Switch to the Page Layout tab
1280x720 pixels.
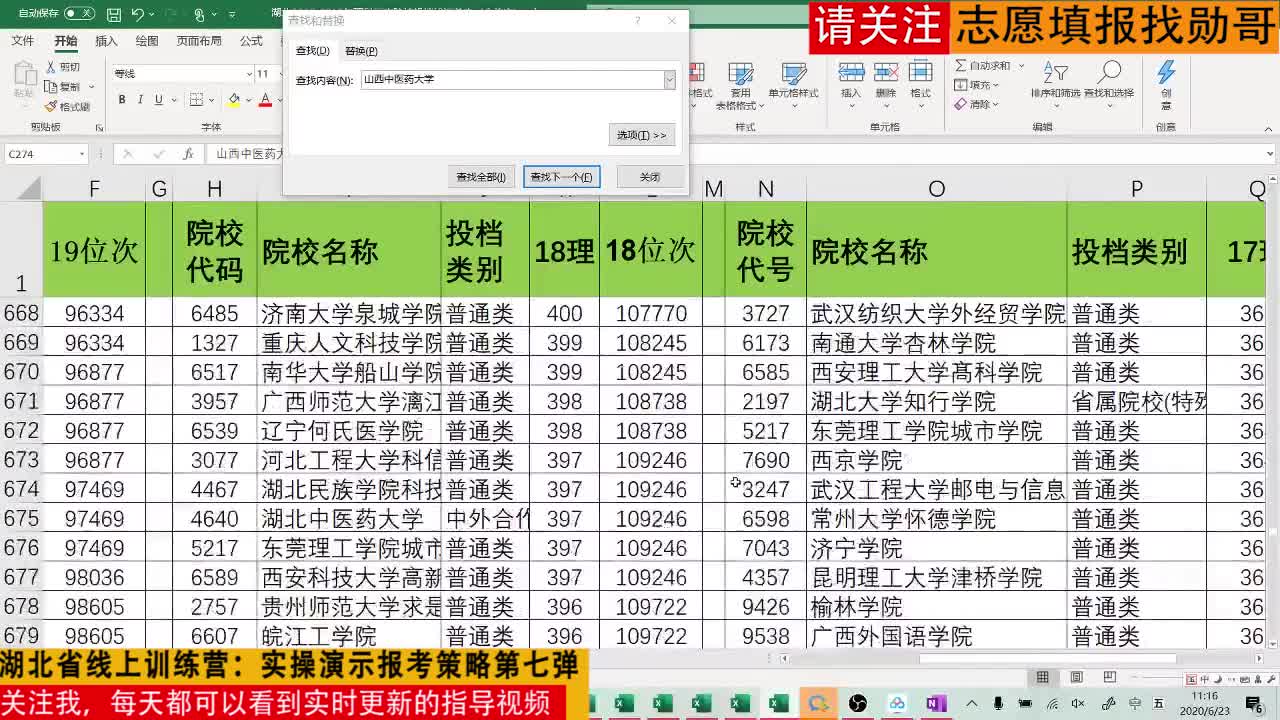click(199, 41)
